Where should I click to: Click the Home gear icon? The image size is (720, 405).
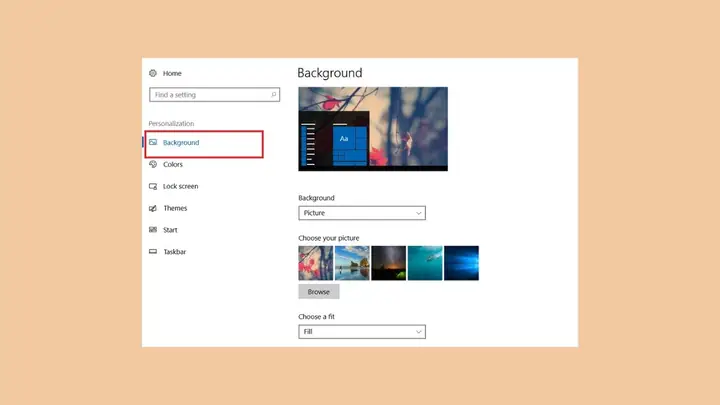(x=153, y=73)
